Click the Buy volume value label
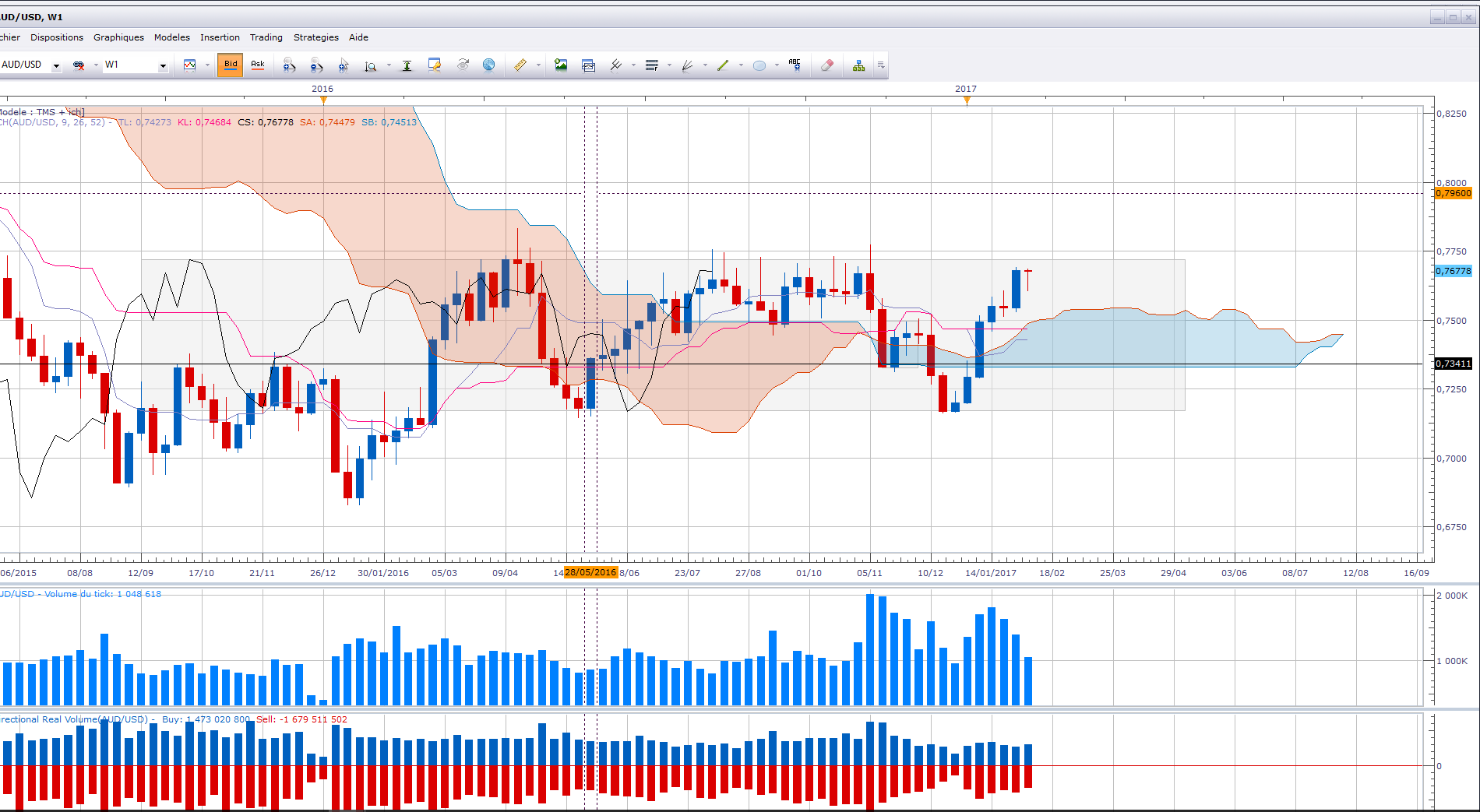Viewport: 1480px width, 812px height. (206, 719)
